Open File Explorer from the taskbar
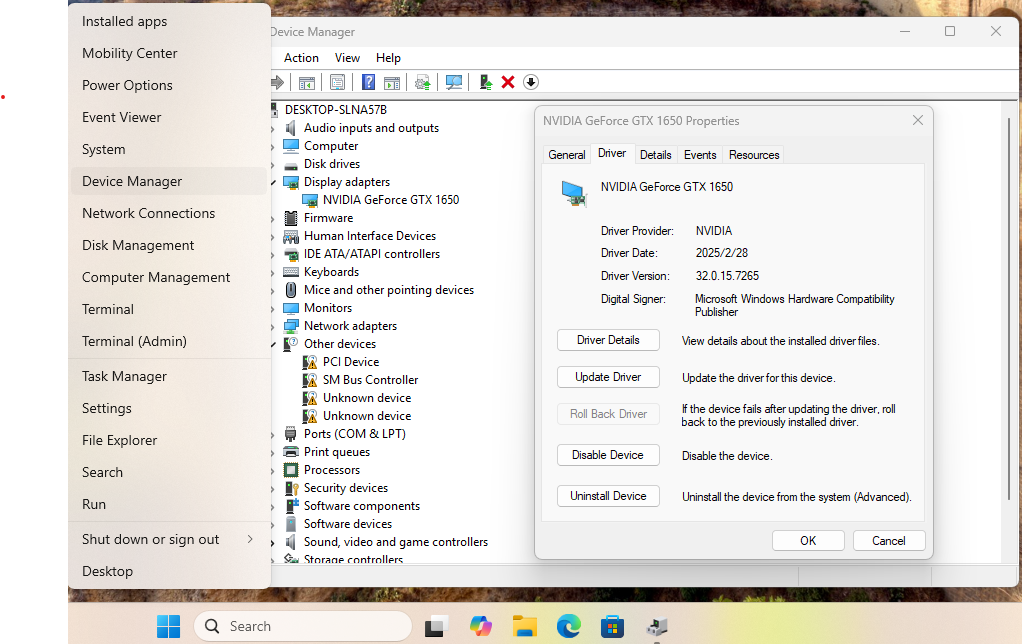 coord(525,626)
